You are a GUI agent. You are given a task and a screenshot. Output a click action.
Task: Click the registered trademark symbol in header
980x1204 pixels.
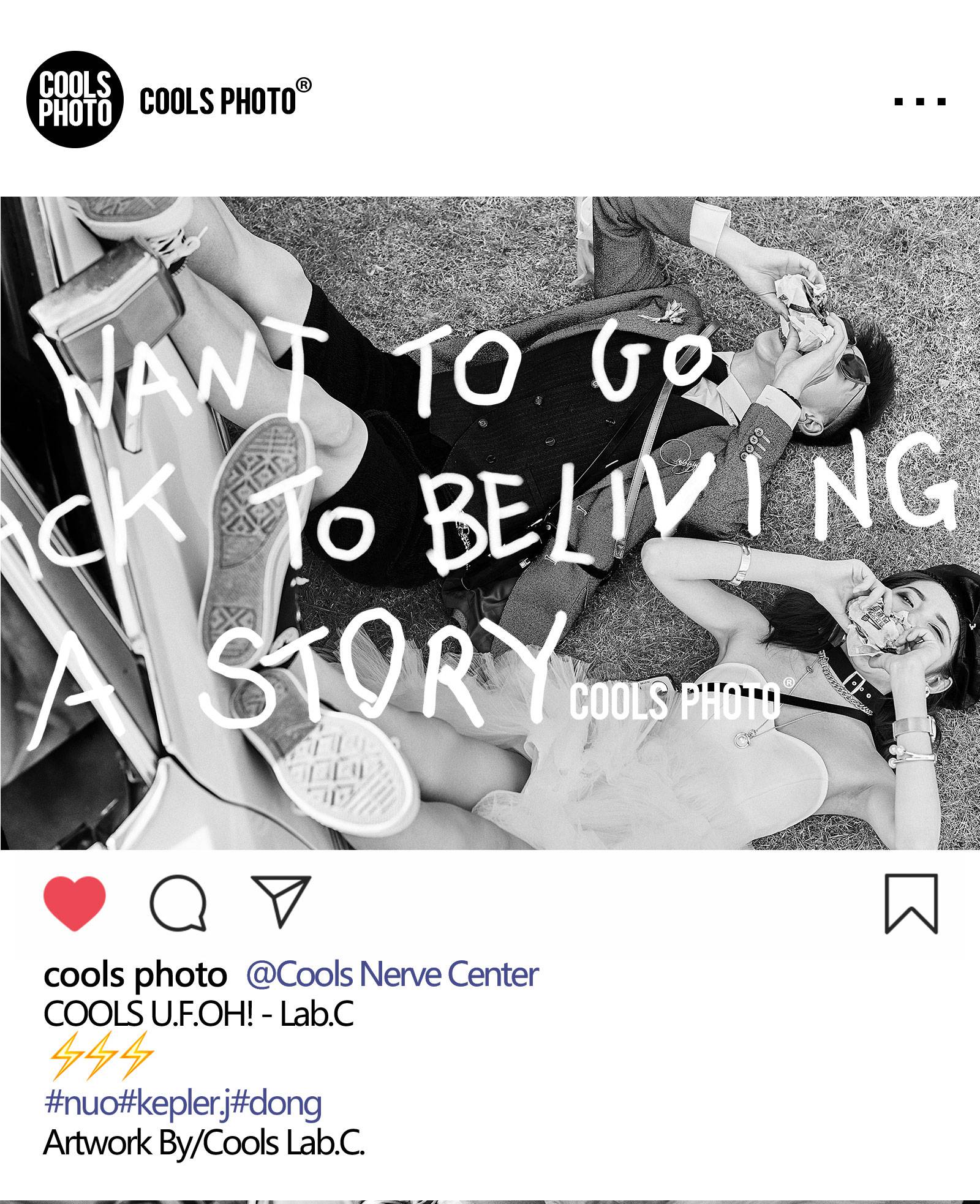(x=303, y=86)
